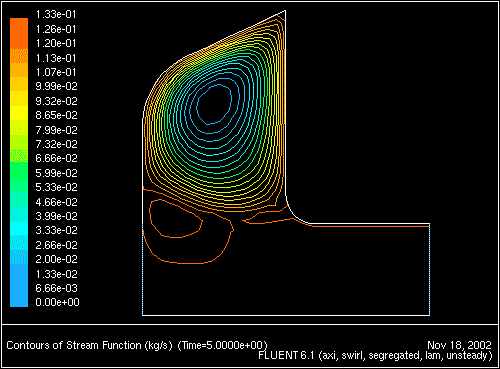
Task: Click the bright green legend band beside 5.99e-02
Action: pyautogui.click(x=19, y=170)
